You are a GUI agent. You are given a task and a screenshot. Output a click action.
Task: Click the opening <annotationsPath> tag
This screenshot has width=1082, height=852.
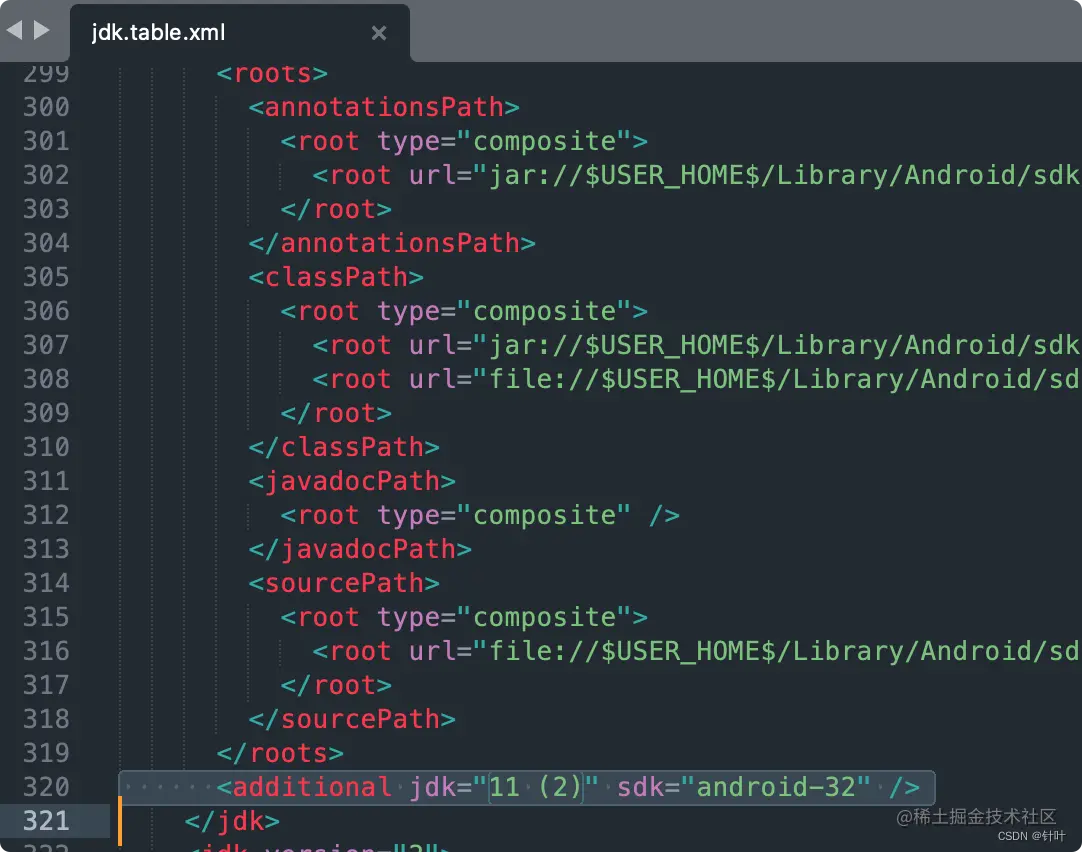pos(384,107)
